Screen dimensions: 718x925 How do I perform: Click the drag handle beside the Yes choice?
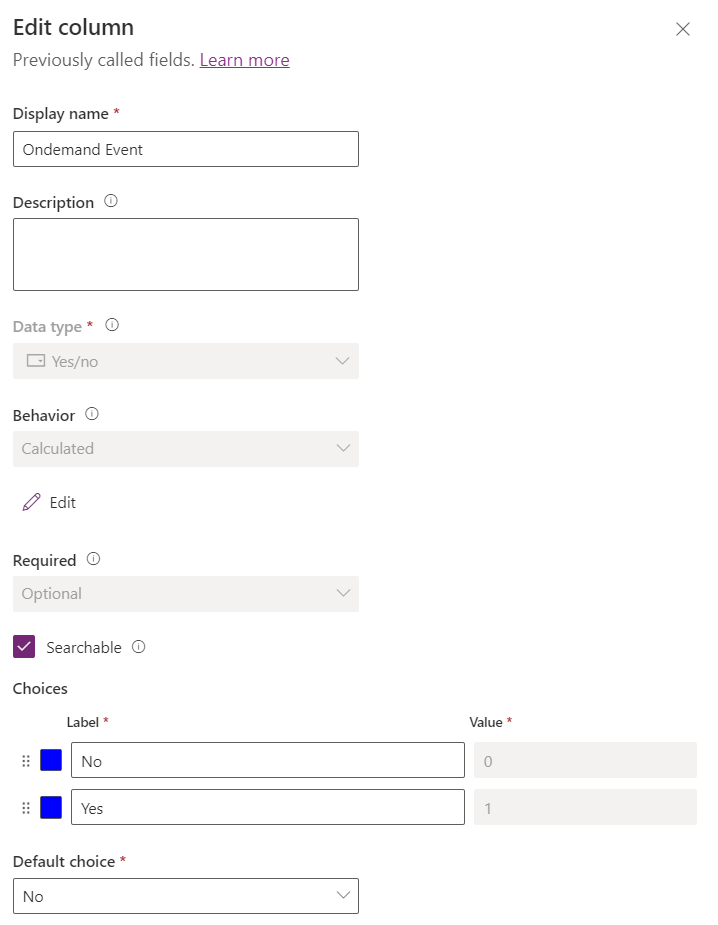click(x=27, y=806)
